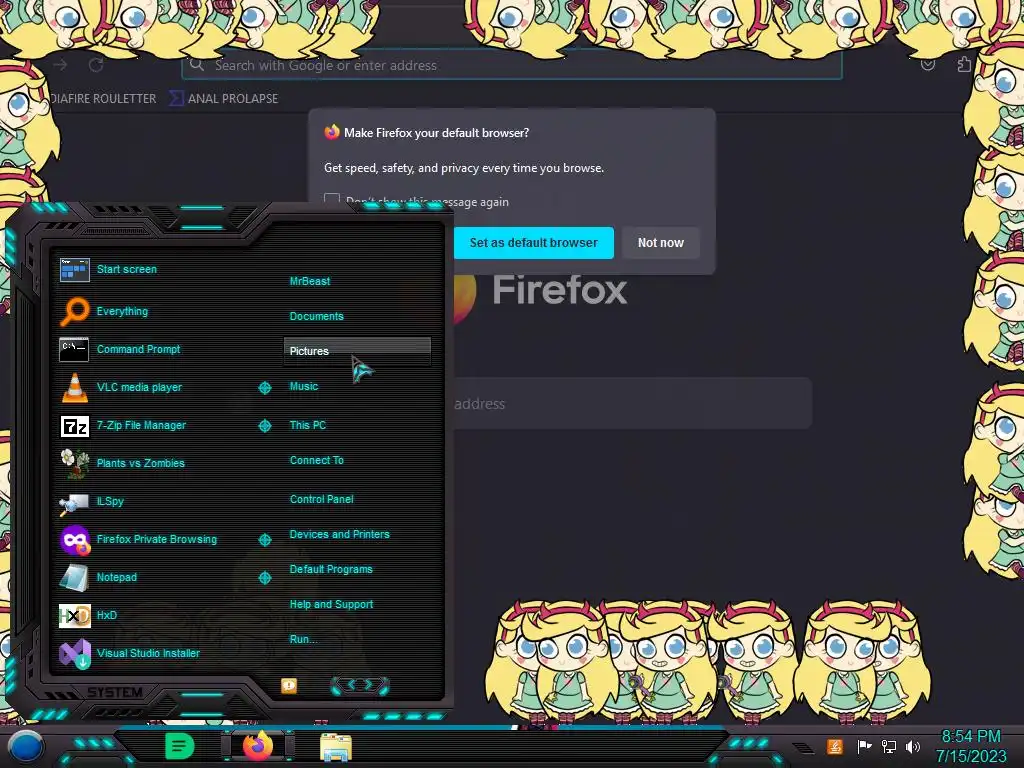This screenshot has width=1024, height=768.
Task: Switch to Firefox on the taskbar
Action: (x=258, y=746)
